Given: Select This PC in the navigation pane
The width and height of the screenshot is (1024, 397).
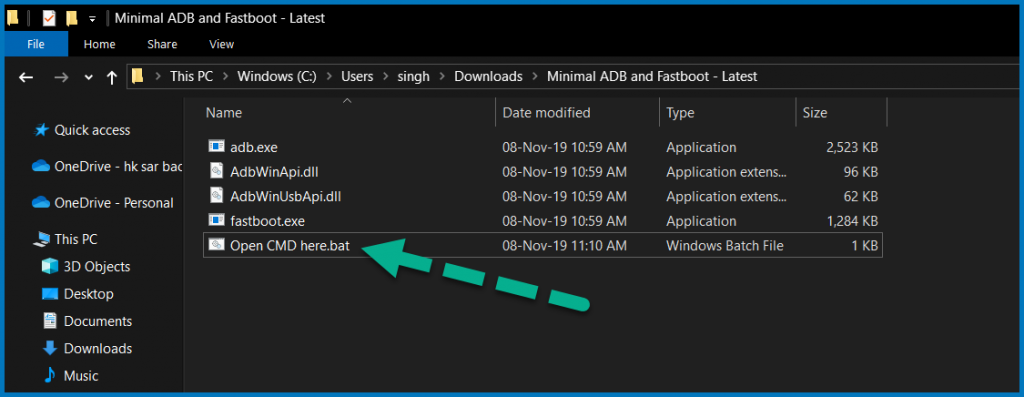Looking at the screenshot, I should 76,240.
